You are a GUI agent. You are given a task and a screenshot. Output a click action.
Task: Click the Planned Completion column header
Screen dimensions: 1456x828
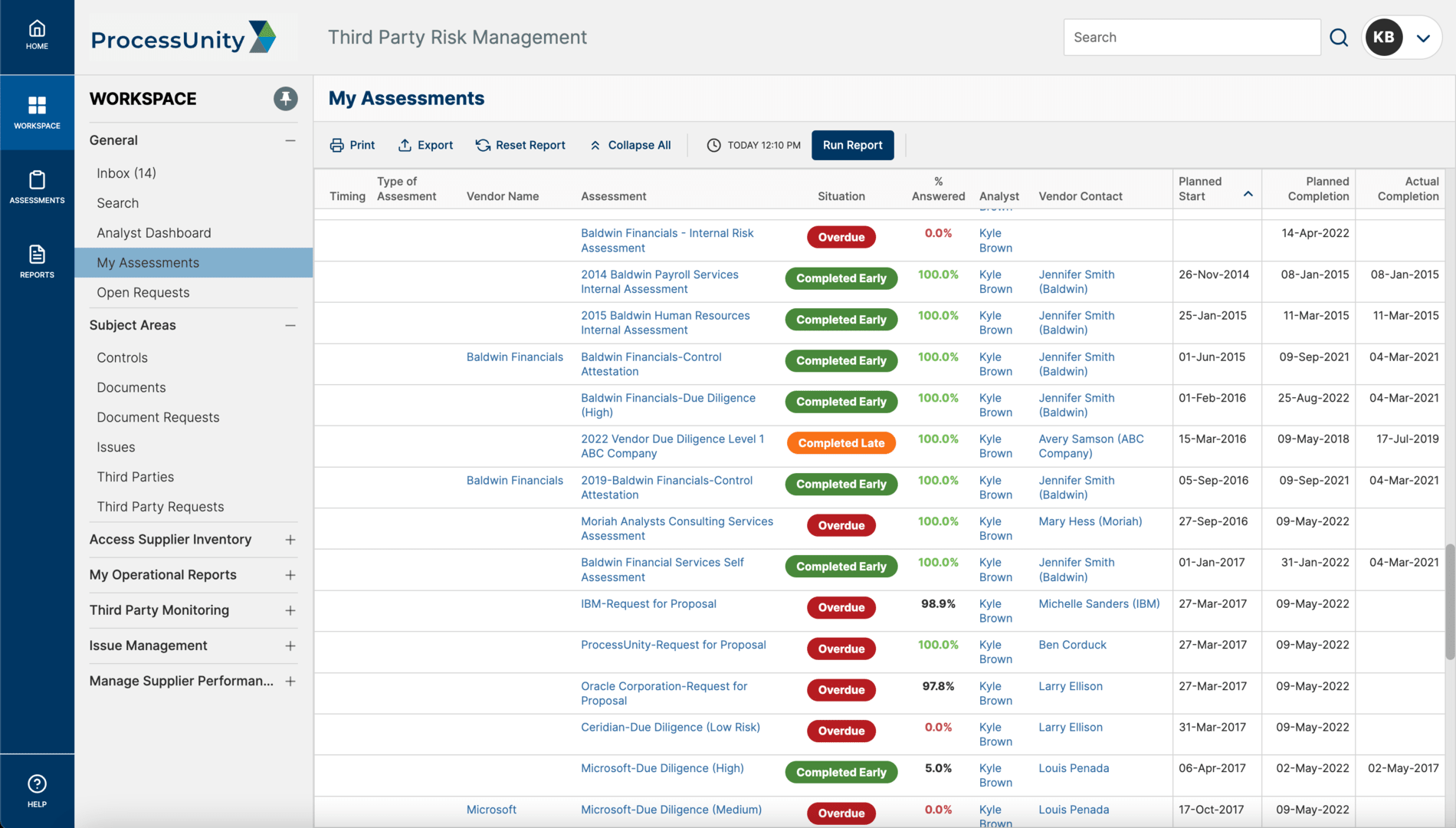(x=1318, y=189)
